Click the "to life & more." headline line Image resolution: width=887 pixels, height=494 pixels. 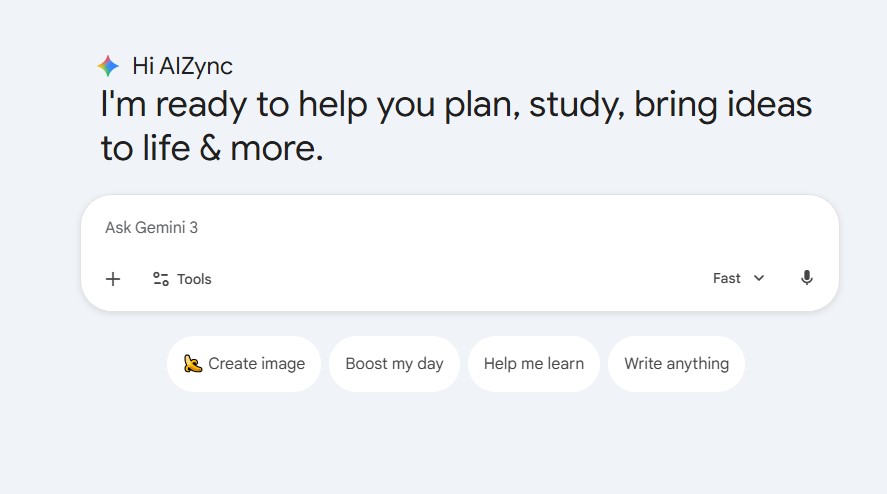(x=211, y=148)
